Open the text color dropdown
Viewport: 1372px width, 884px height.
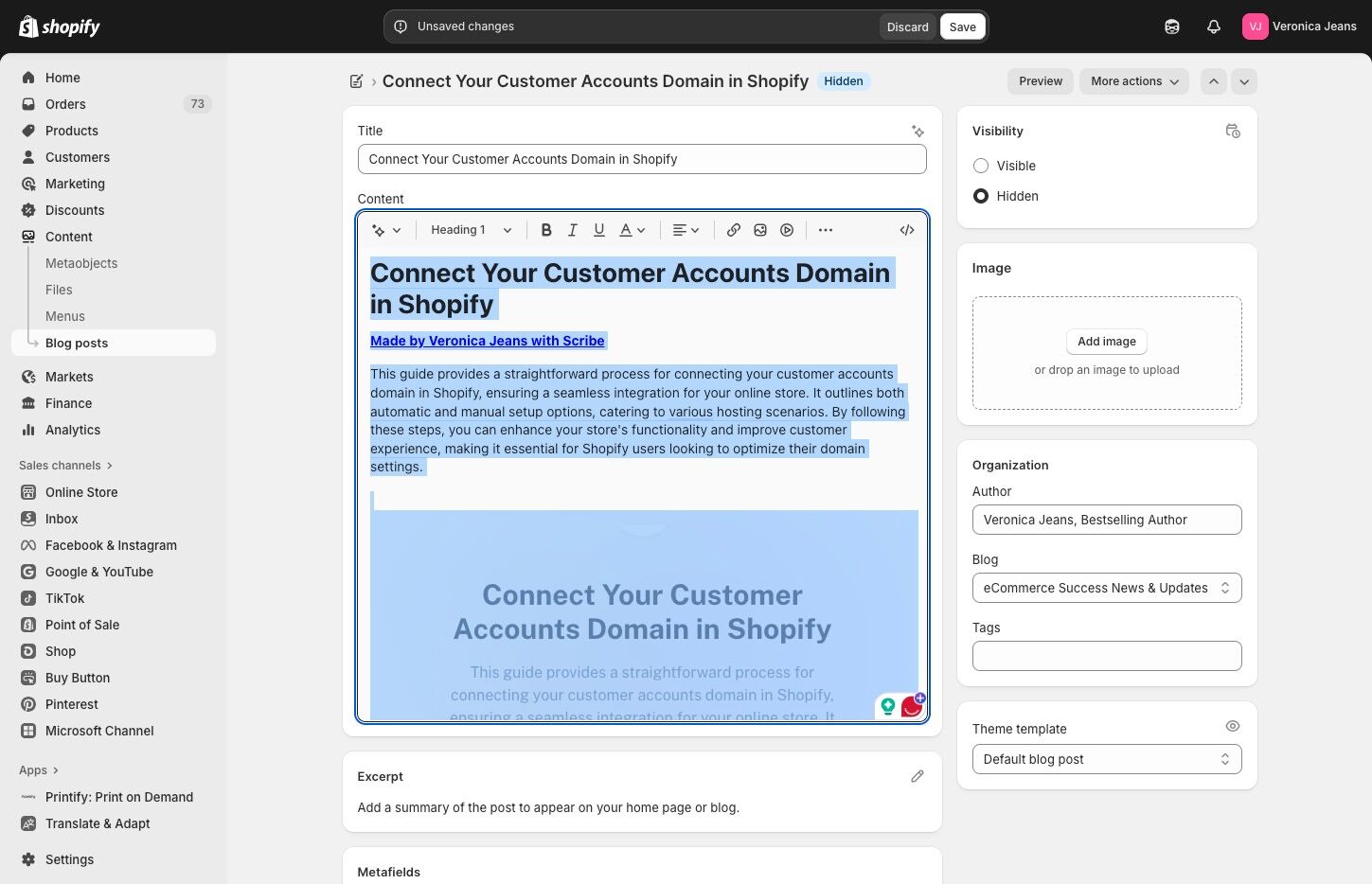[632, 230]
